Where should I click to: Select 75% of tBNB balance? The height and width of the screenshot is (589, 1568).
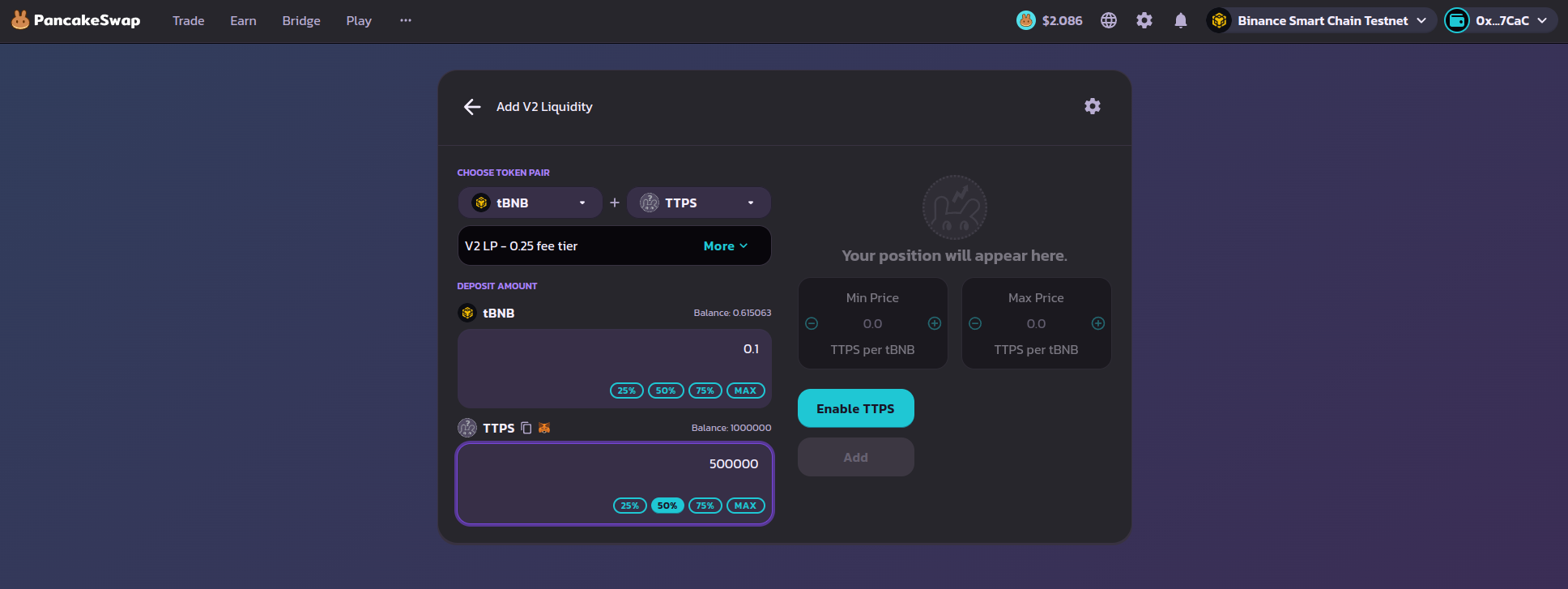tap(705, 391)
